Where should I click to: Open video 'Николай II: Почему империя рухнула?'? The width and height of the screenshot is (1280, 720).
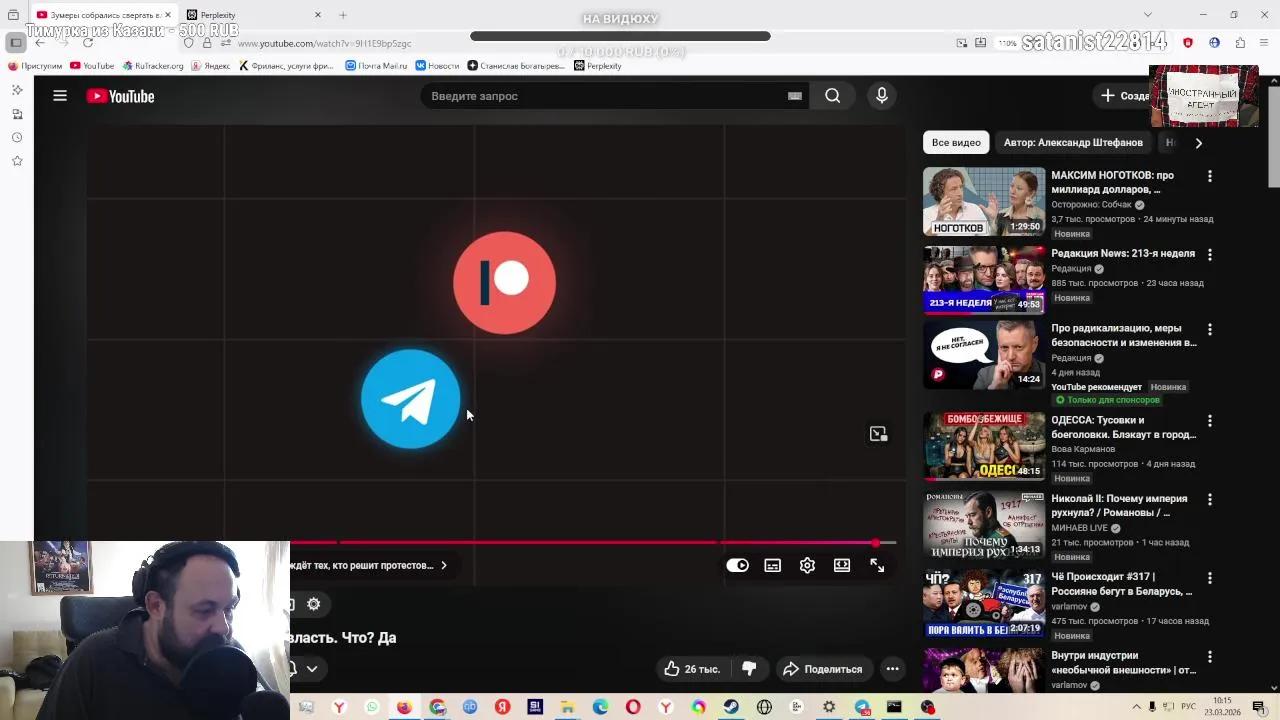pyautogui.click(x=1119, y=505)
